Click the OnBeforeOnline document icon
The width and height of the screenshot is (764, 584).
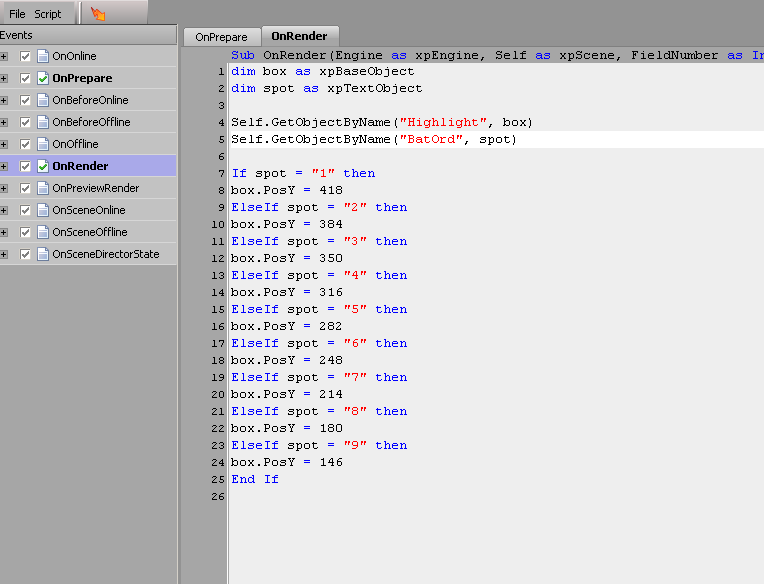(x=43, y=100)
